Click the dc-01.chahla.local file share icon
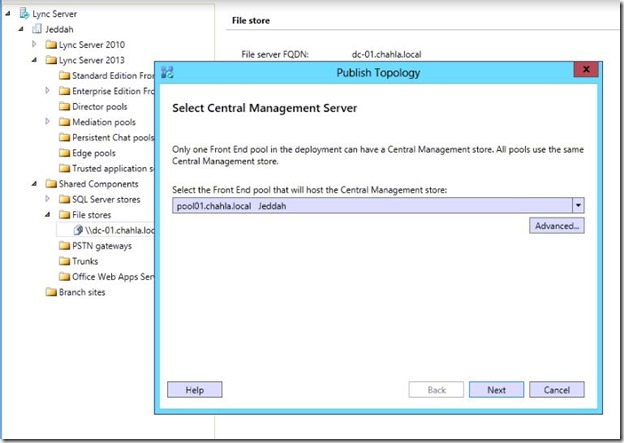The image size is (624, 443). coord(78,230)
